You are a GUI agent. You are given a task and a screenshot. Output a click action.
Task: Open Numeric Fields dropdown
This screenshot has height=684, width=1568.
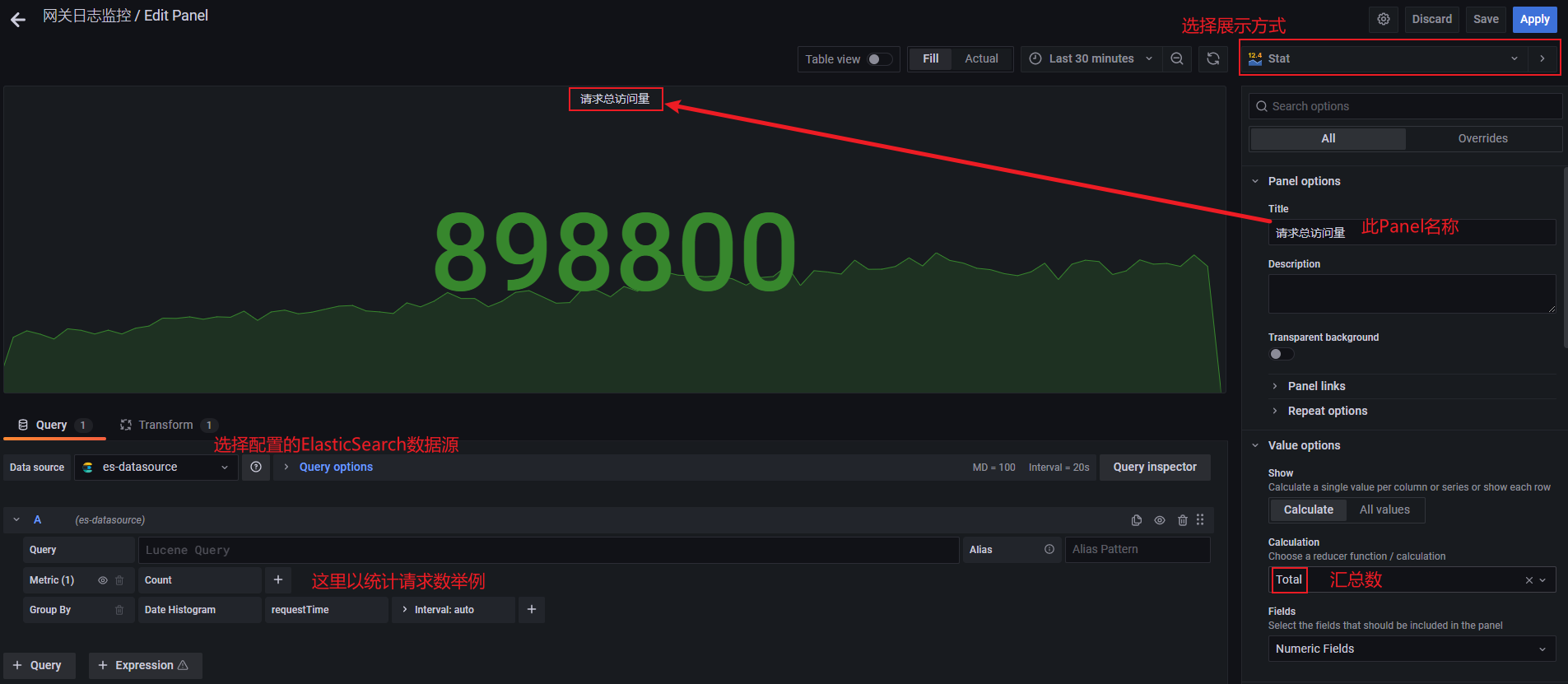[x=1412, y=649]
